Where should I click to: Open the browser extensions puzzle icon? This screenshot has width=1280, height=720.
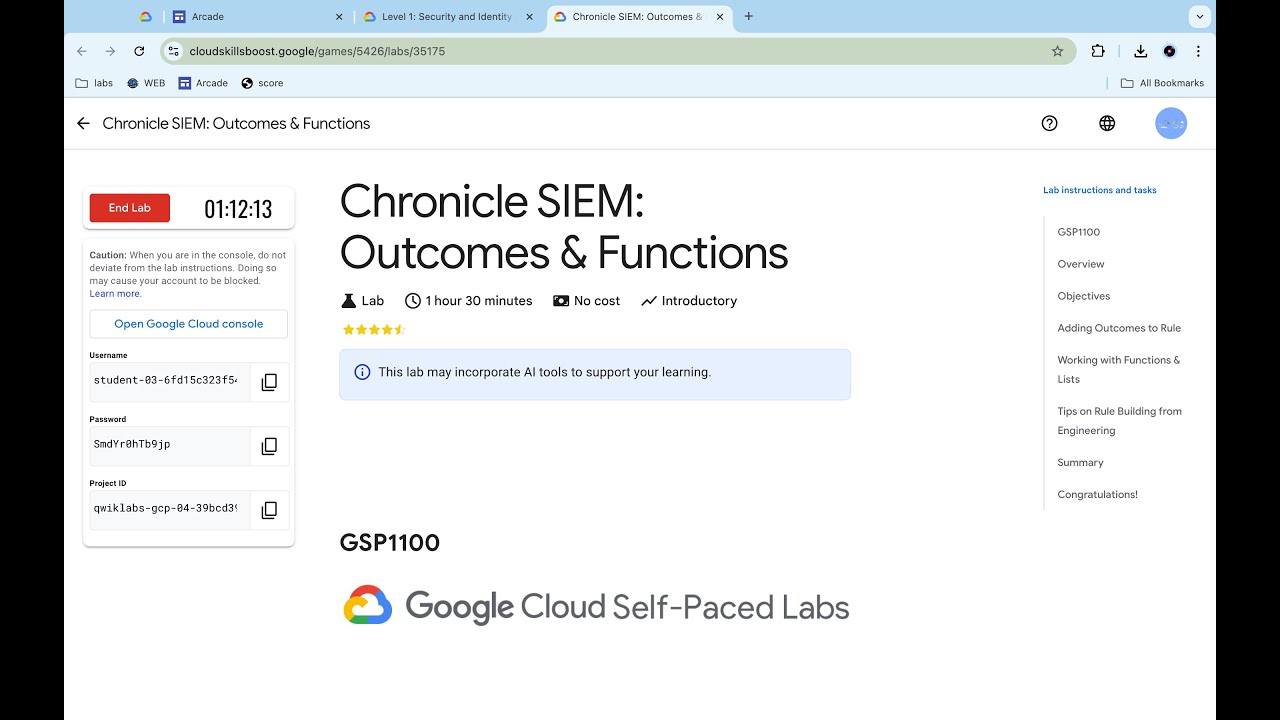pos(1098,51)
